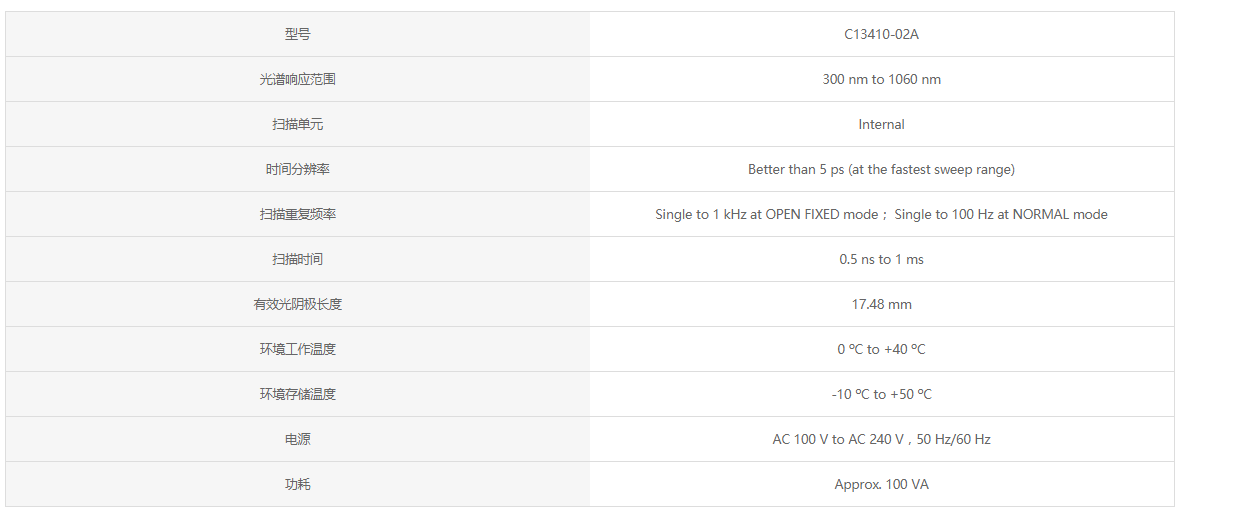Viewport: 1252px width, 519px height.
Task: Select the C13410-02A model value
Action: 881,34
